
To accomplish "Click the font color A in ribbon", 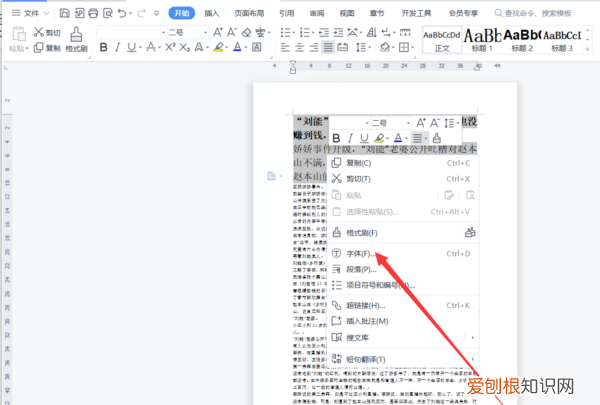I will tap(237, 47).
